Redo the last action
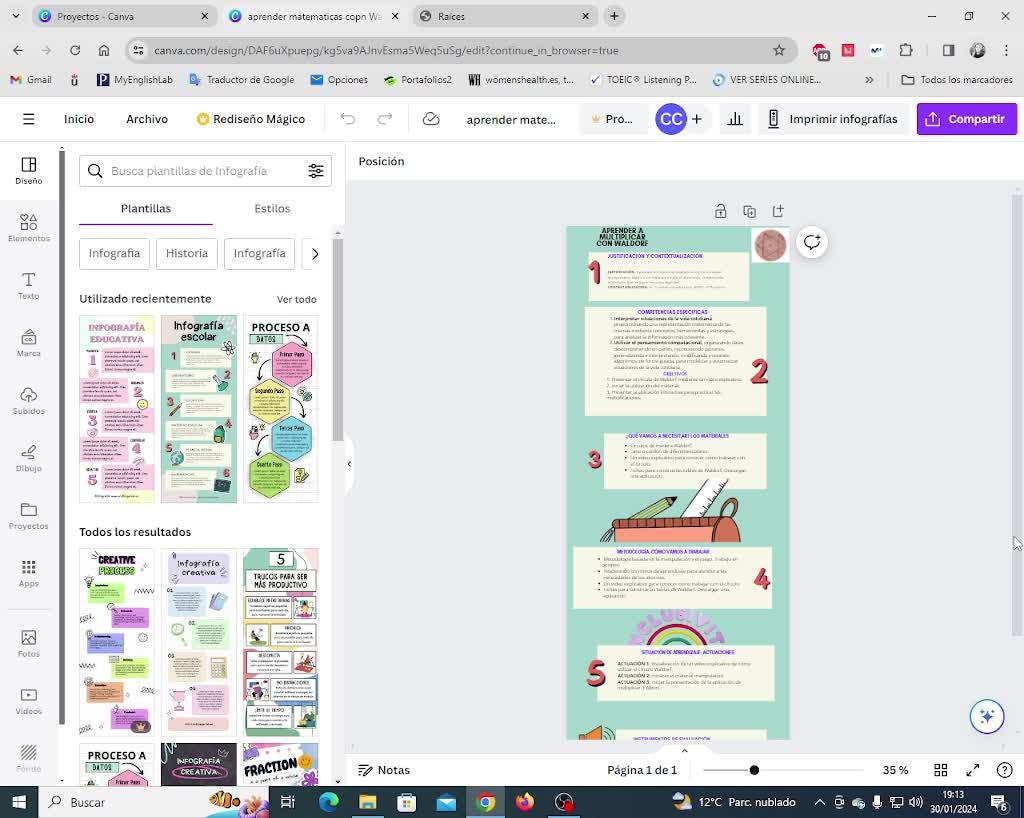Image resolution: width=1024 pixels, height=818 pixels. pos(385,119)
